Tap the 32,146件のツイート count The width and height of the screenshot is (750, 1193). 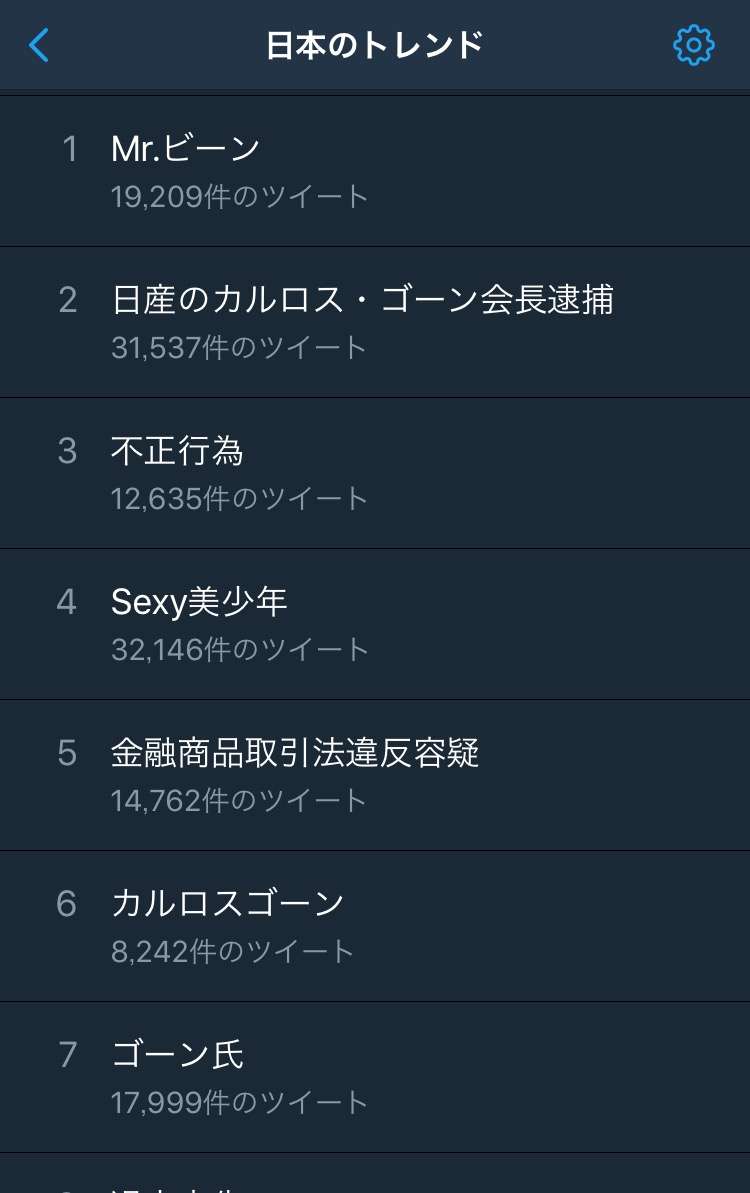click(240, 649)
